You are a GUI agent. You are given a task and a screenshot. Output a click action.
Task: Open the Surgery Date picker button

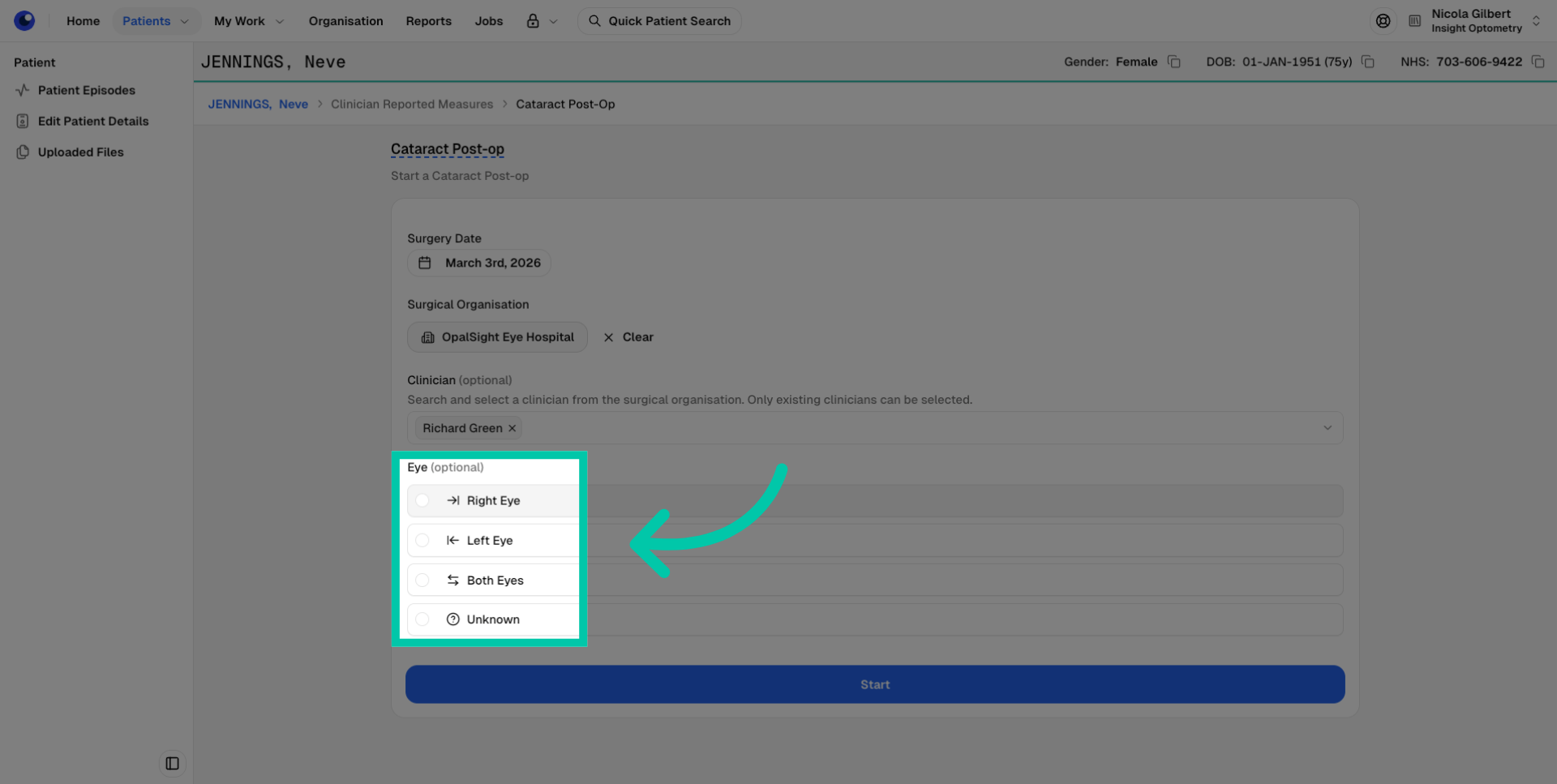[x=479, y=263]
